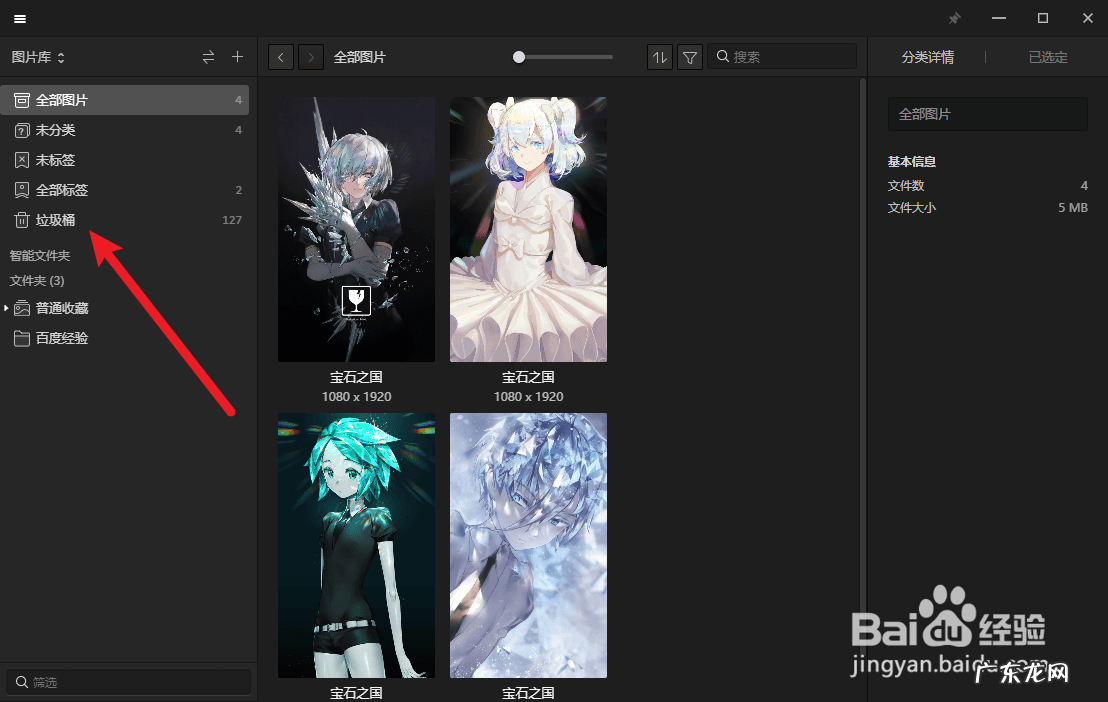Pin the window on top

click(x=954, y=19)
